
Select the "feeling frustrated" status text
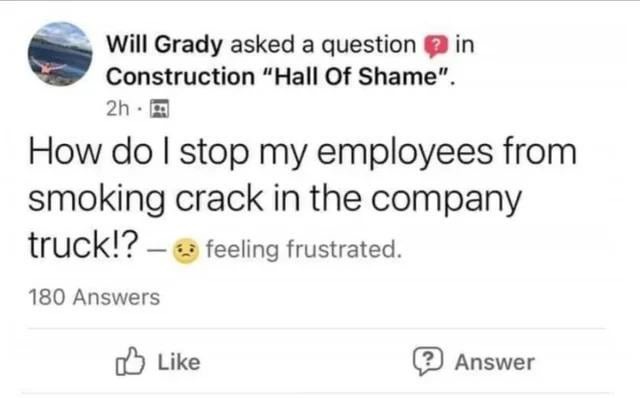click(304, 249)
